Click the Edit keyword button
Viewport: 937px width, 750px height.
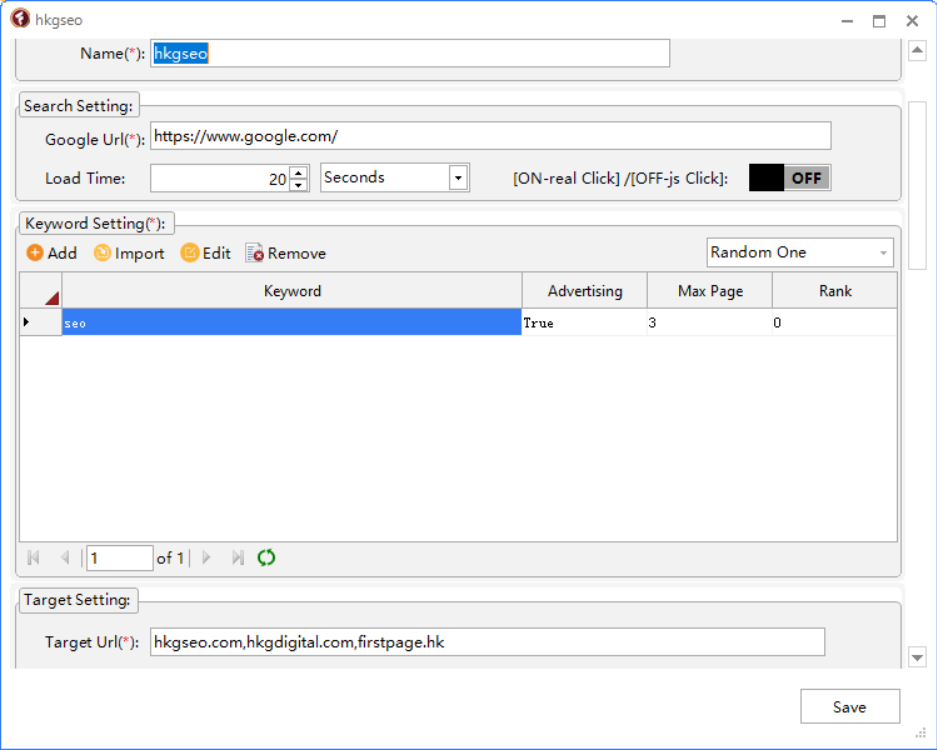point(206,253)
